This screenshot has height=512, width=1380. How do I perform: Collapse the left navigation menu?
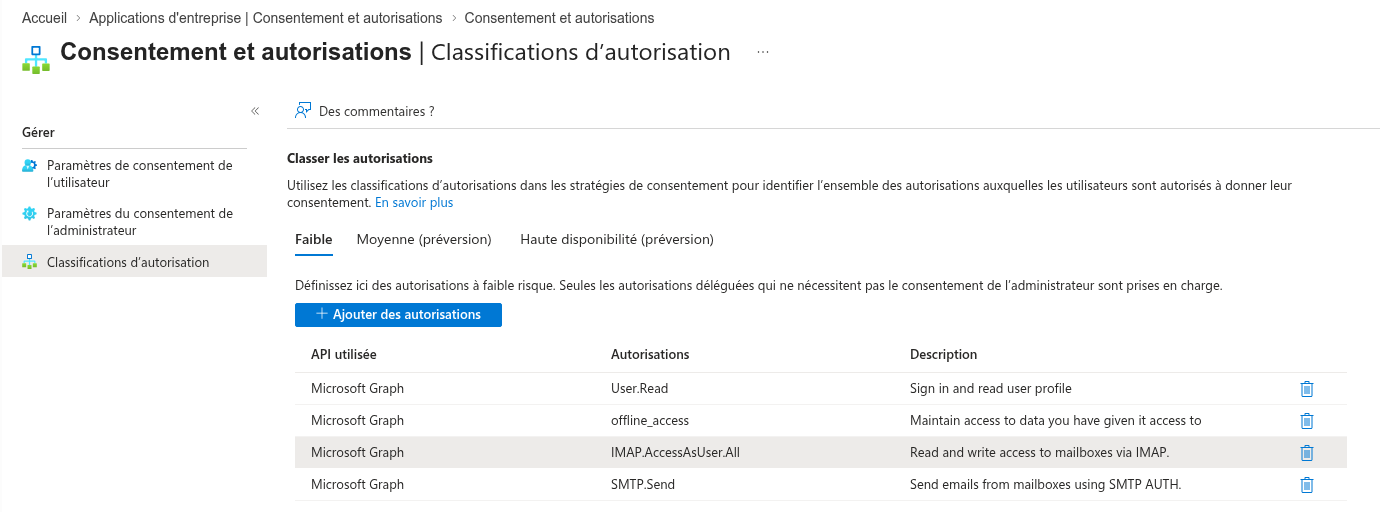(x=255, y=111)
